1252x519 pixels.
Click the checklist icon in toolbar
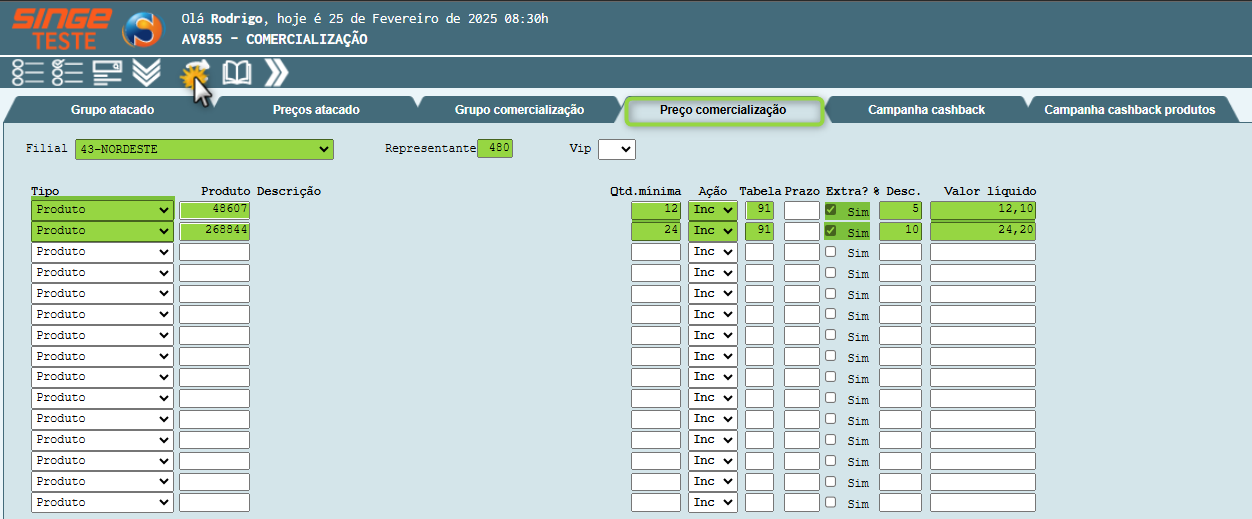[x=67, y=73]
